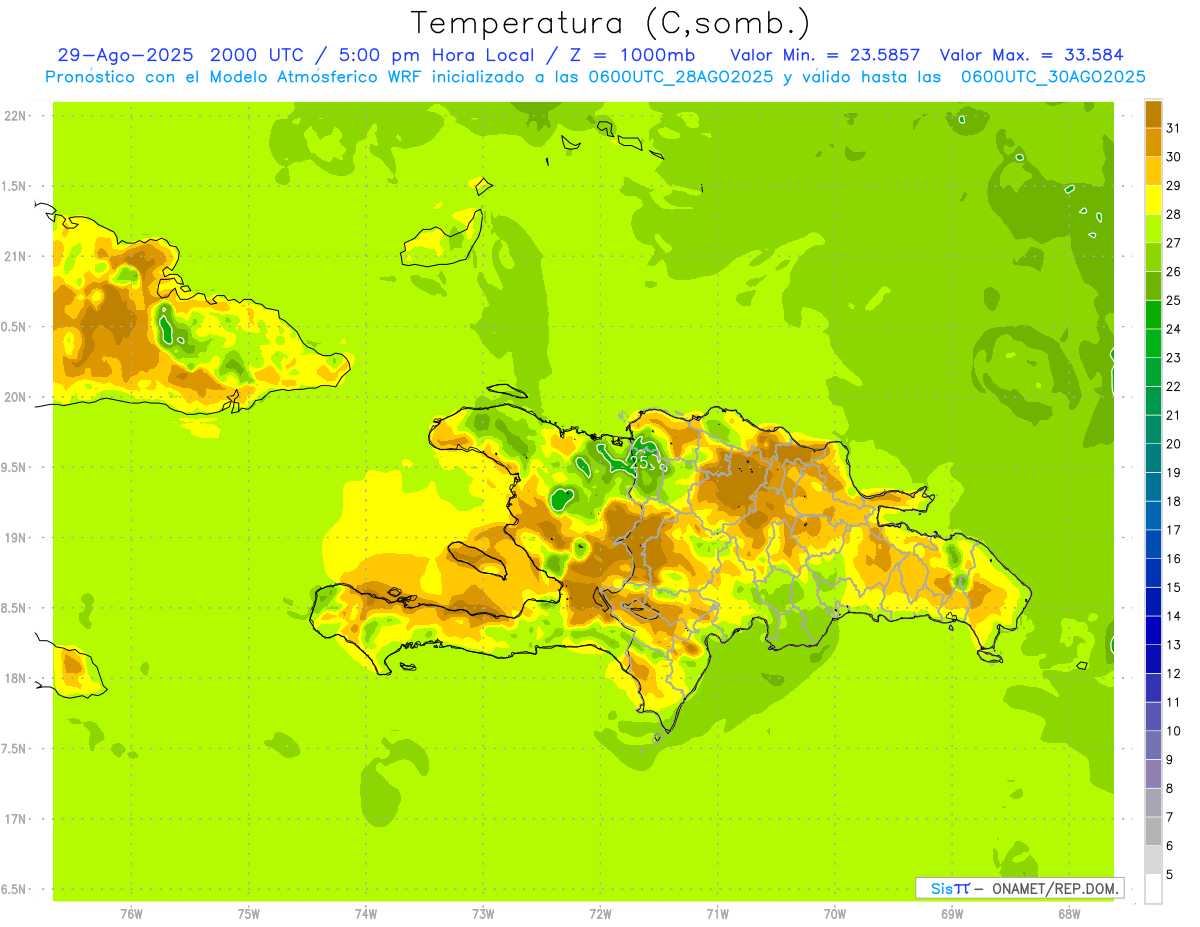Click the 22N latitude axis label
The height and width of the screenshot is (927, 1200).
point(15,115)
